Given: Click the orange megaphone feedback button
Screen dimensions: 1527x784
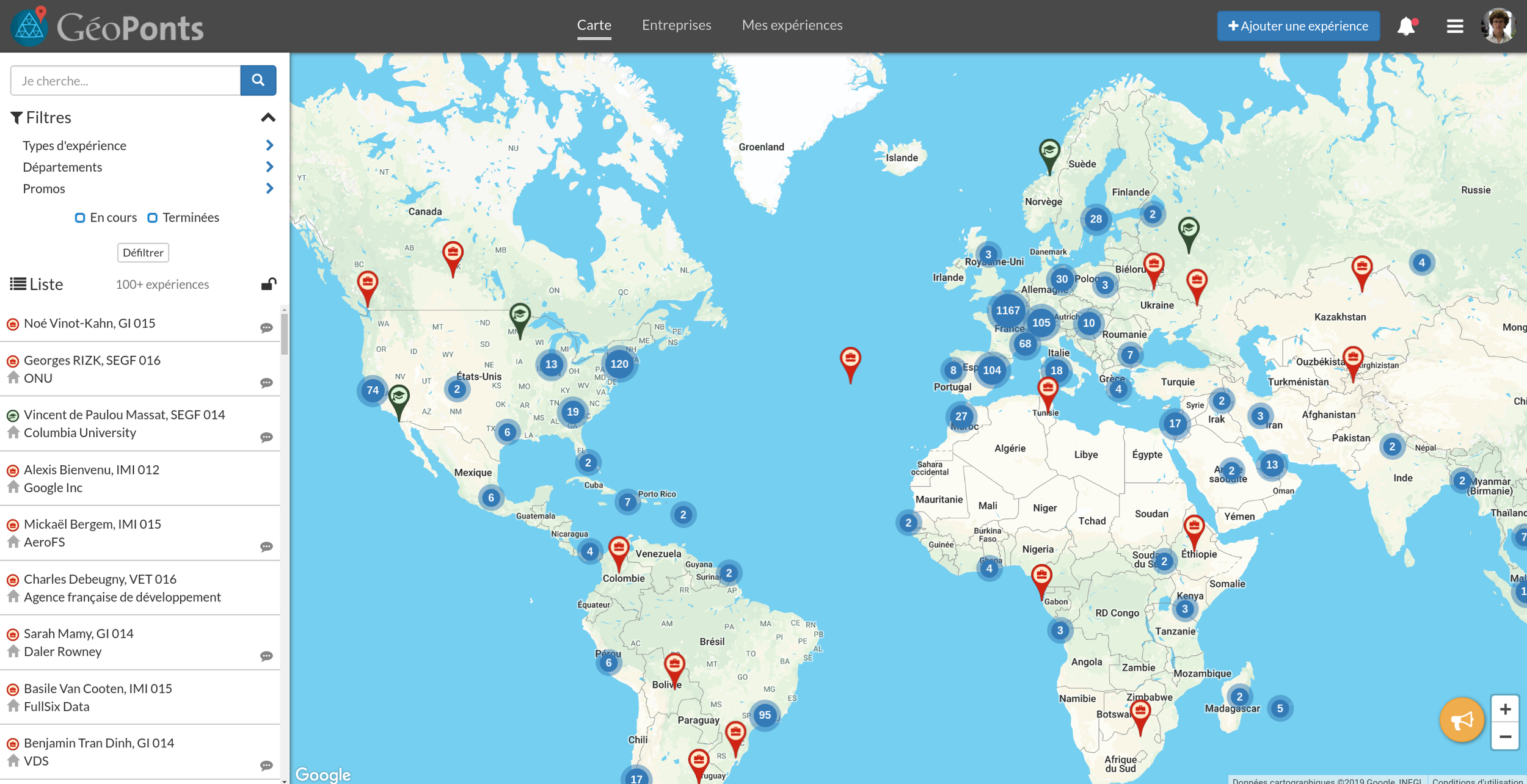Looking at the screenshot, I should click(1461, 720).
